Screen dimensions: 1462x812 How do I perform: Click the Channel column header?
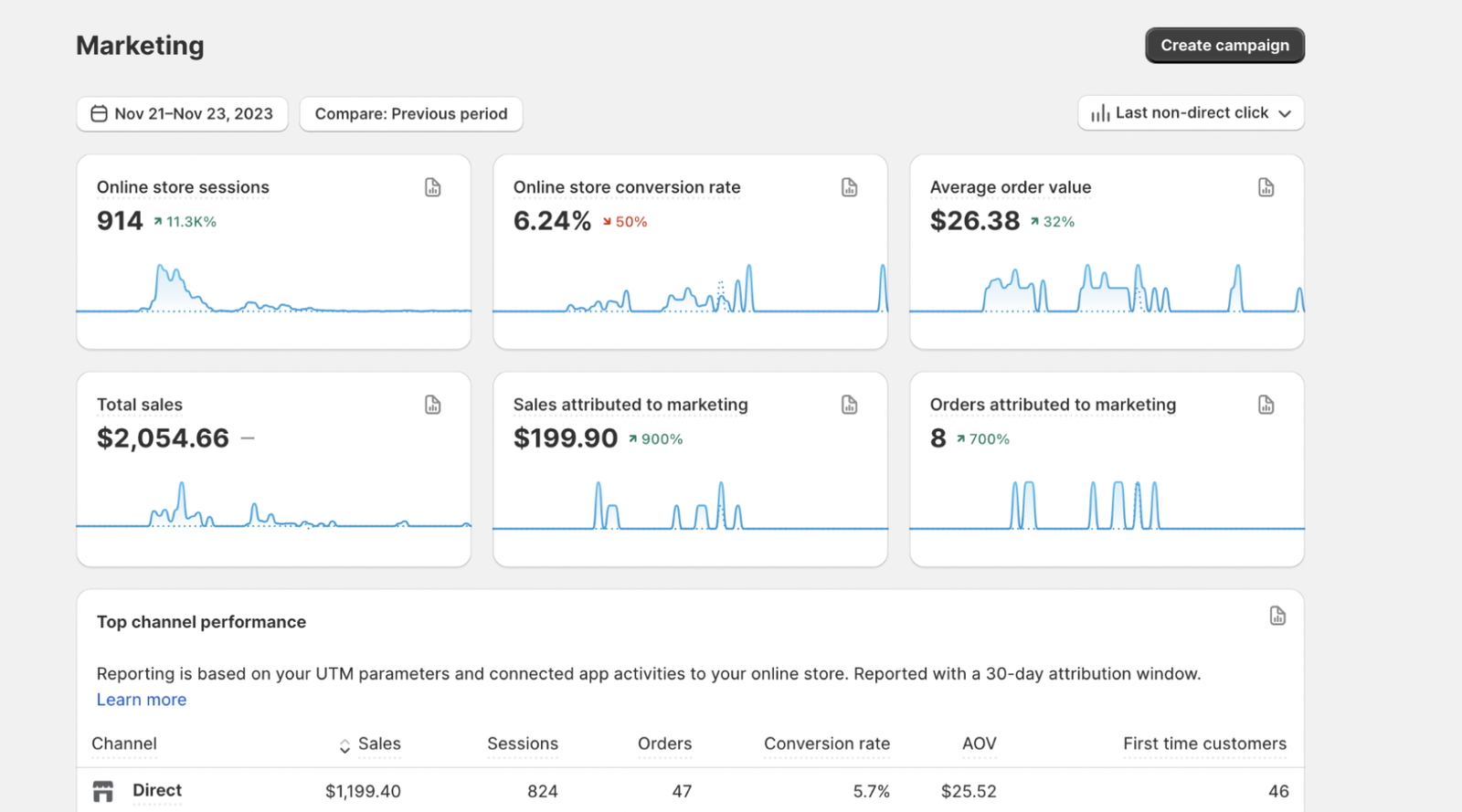coord(124,744)
